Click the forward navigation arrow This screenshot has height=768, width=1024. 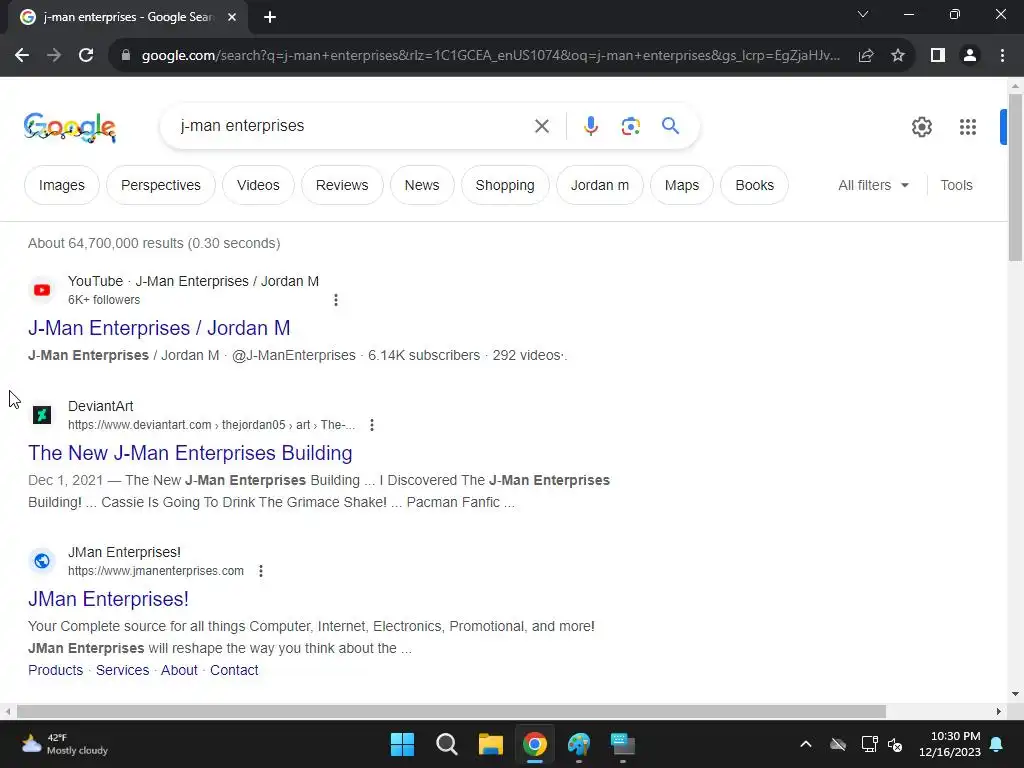54,56
